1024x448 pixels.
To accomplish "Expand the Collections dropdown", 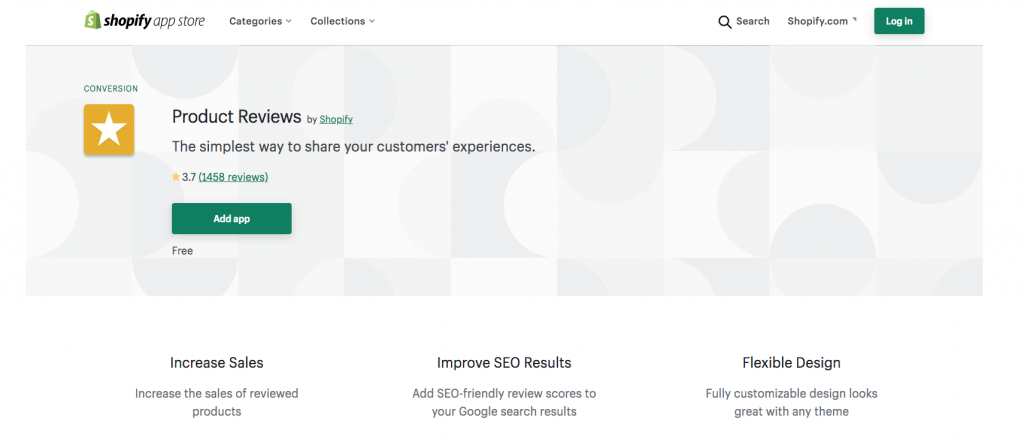I will point(342,21).
